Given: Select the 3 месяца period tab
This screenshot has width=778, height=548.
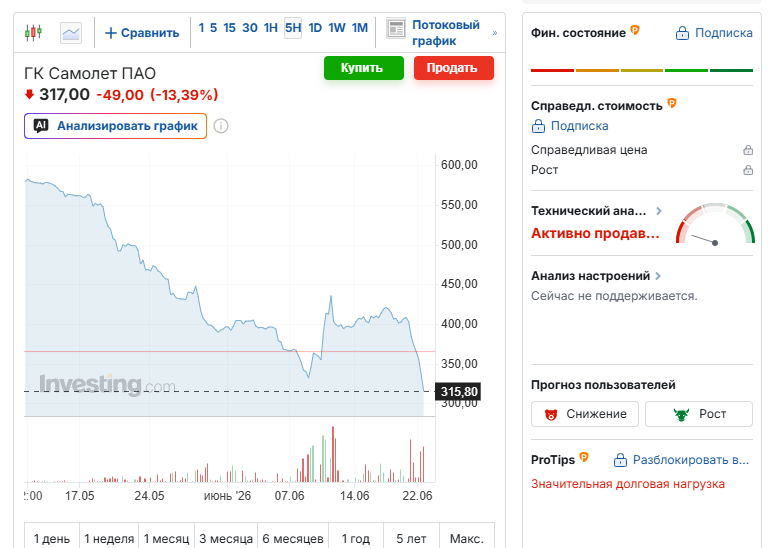Looking at the screenshot, I should click(x=226, y=539).
